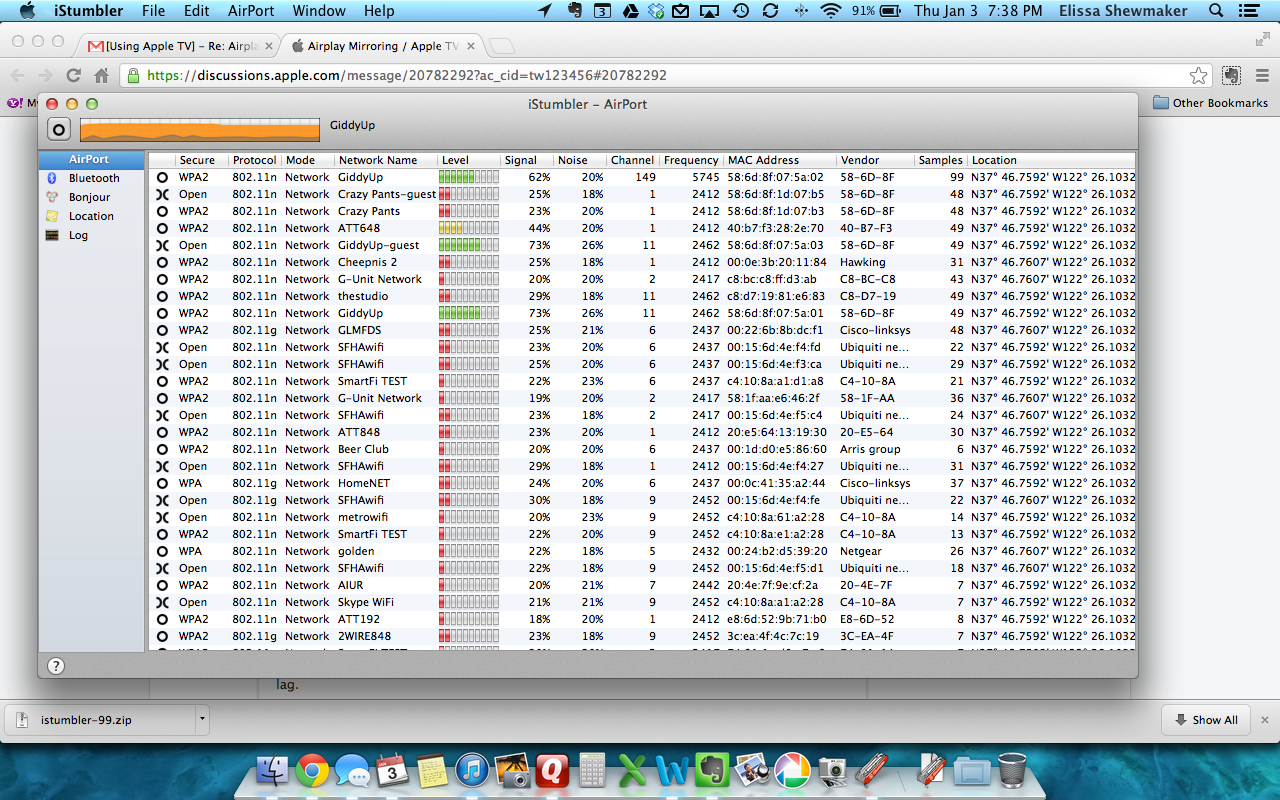Open Finder from the Dock
This screenshot has height=800, width=1280.
[273, 770]
